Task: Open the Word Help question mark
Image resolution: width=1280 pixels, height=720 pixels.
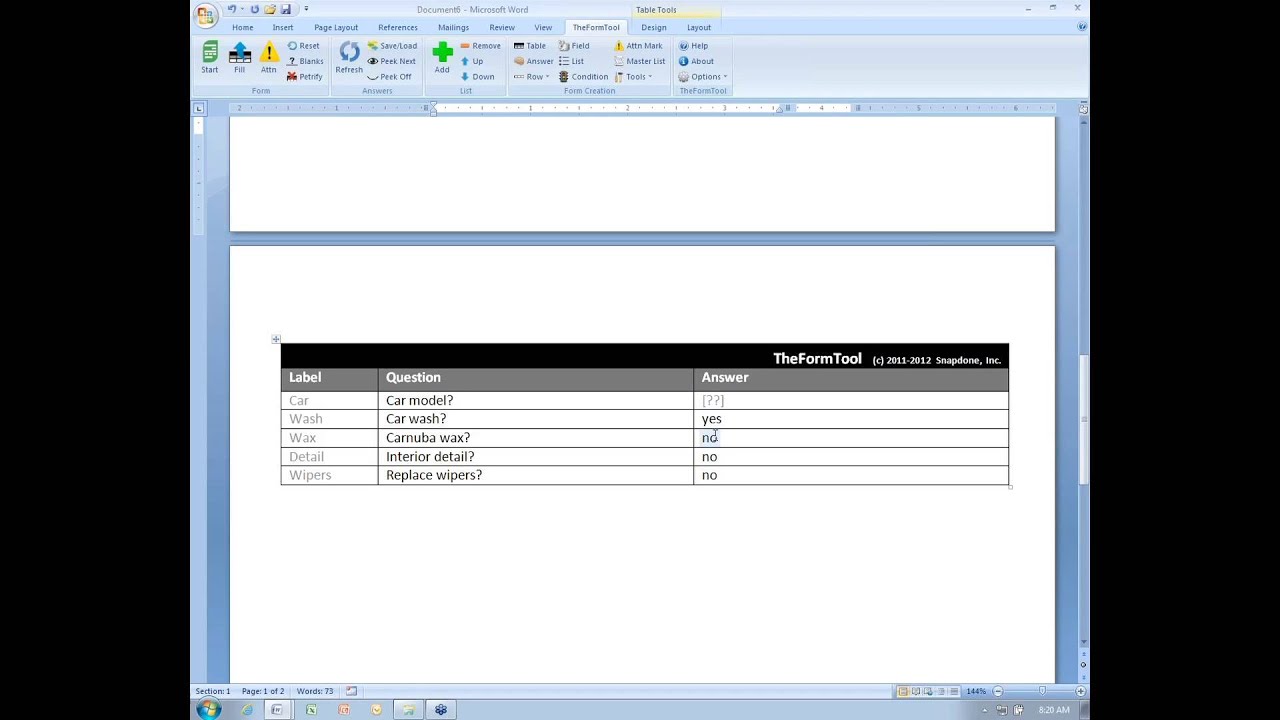Action: [1081, 27]
